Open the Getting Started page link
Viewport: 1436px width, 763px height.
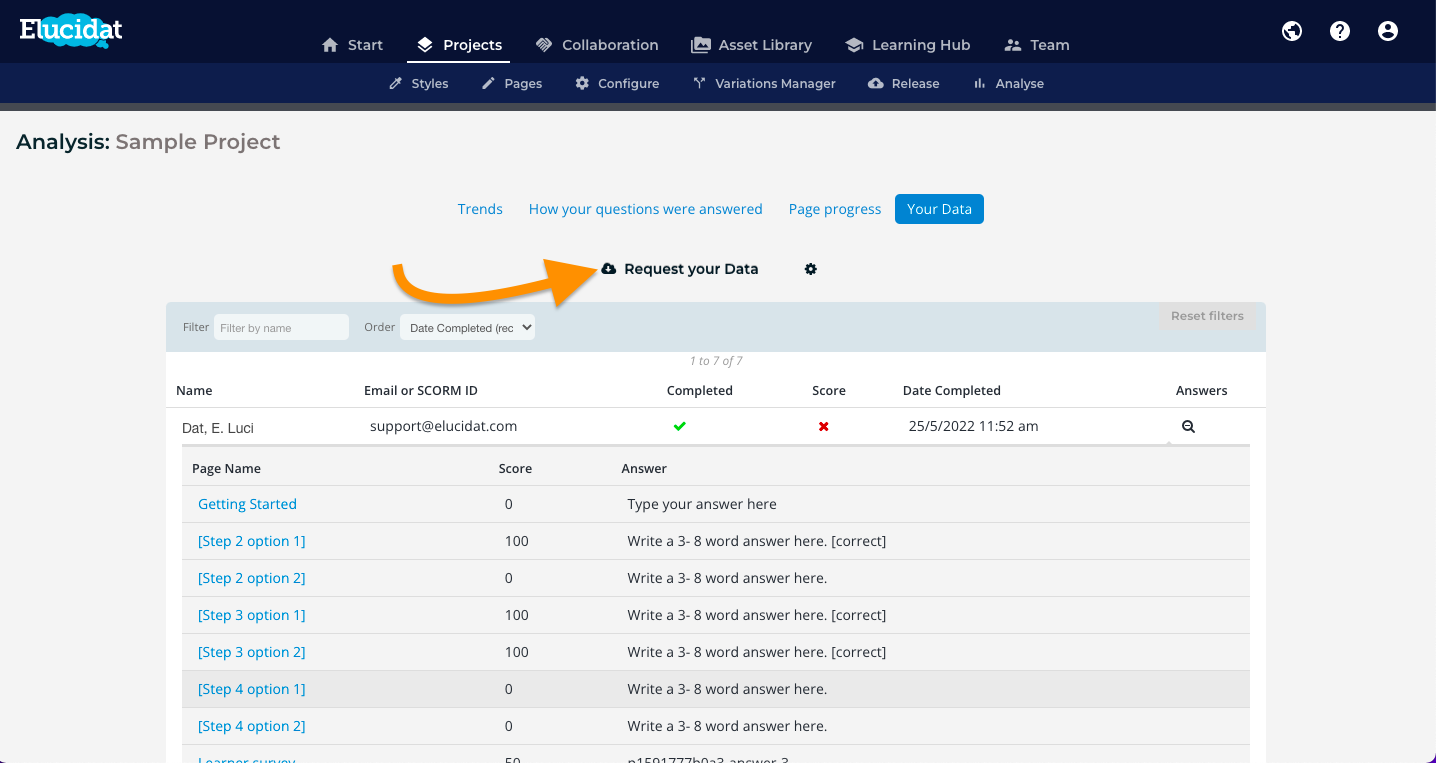pos(247,504)
